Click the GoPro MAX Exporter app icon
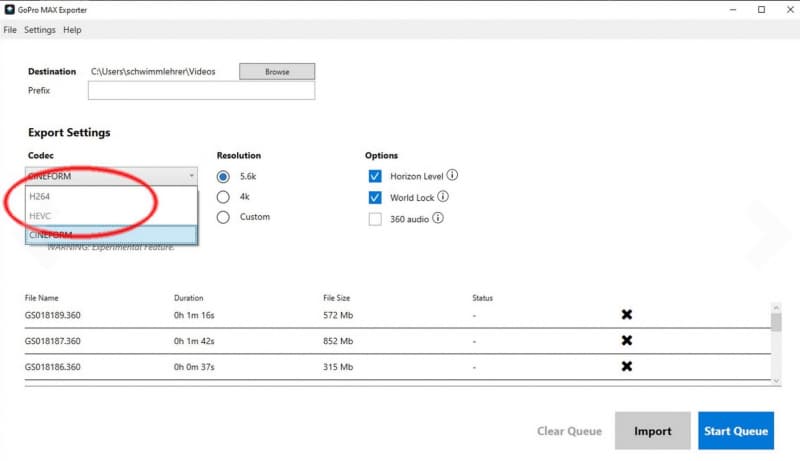Screen dimensions: 800x461 tap(9, 9)
